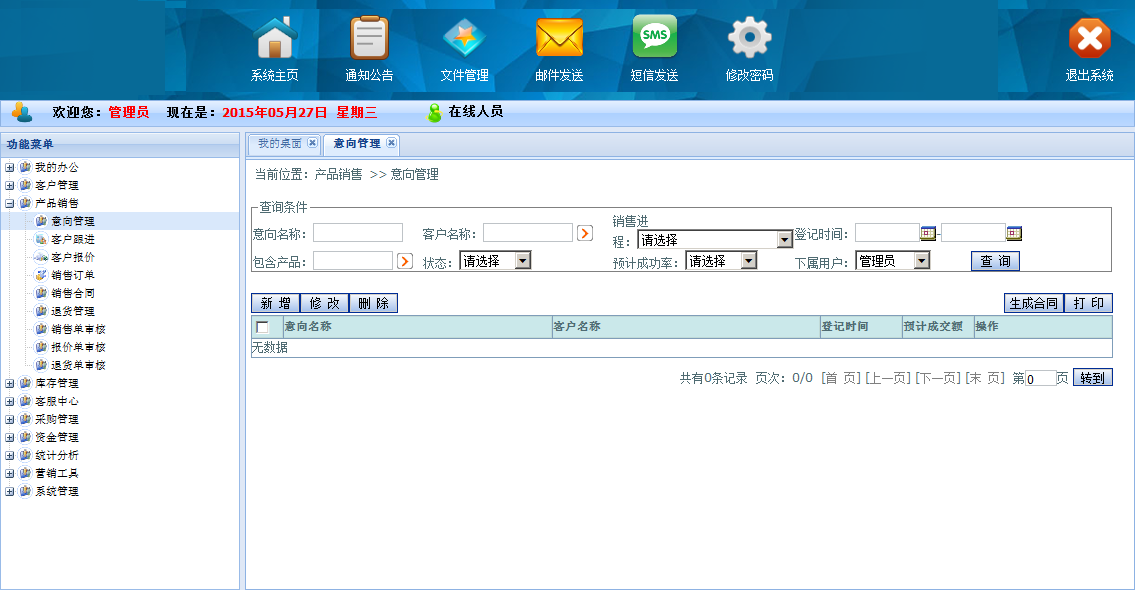Click the 修改密码 gear icon
Image resolution: width=1135 pixels, height=590 pixels.
coord(749,39)
